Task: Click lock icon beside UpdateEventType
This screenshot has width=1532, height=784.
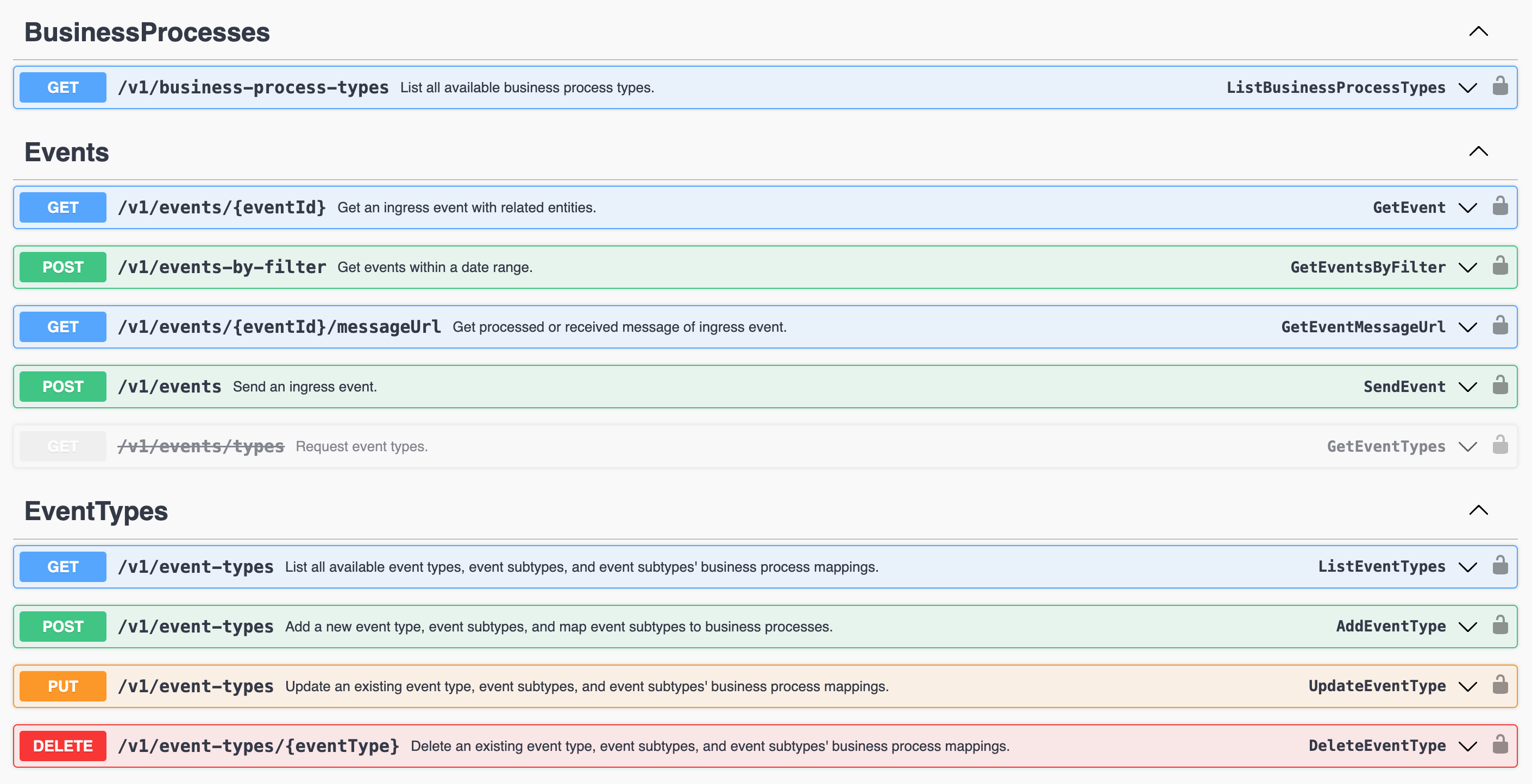Action: pos(1500,685)
